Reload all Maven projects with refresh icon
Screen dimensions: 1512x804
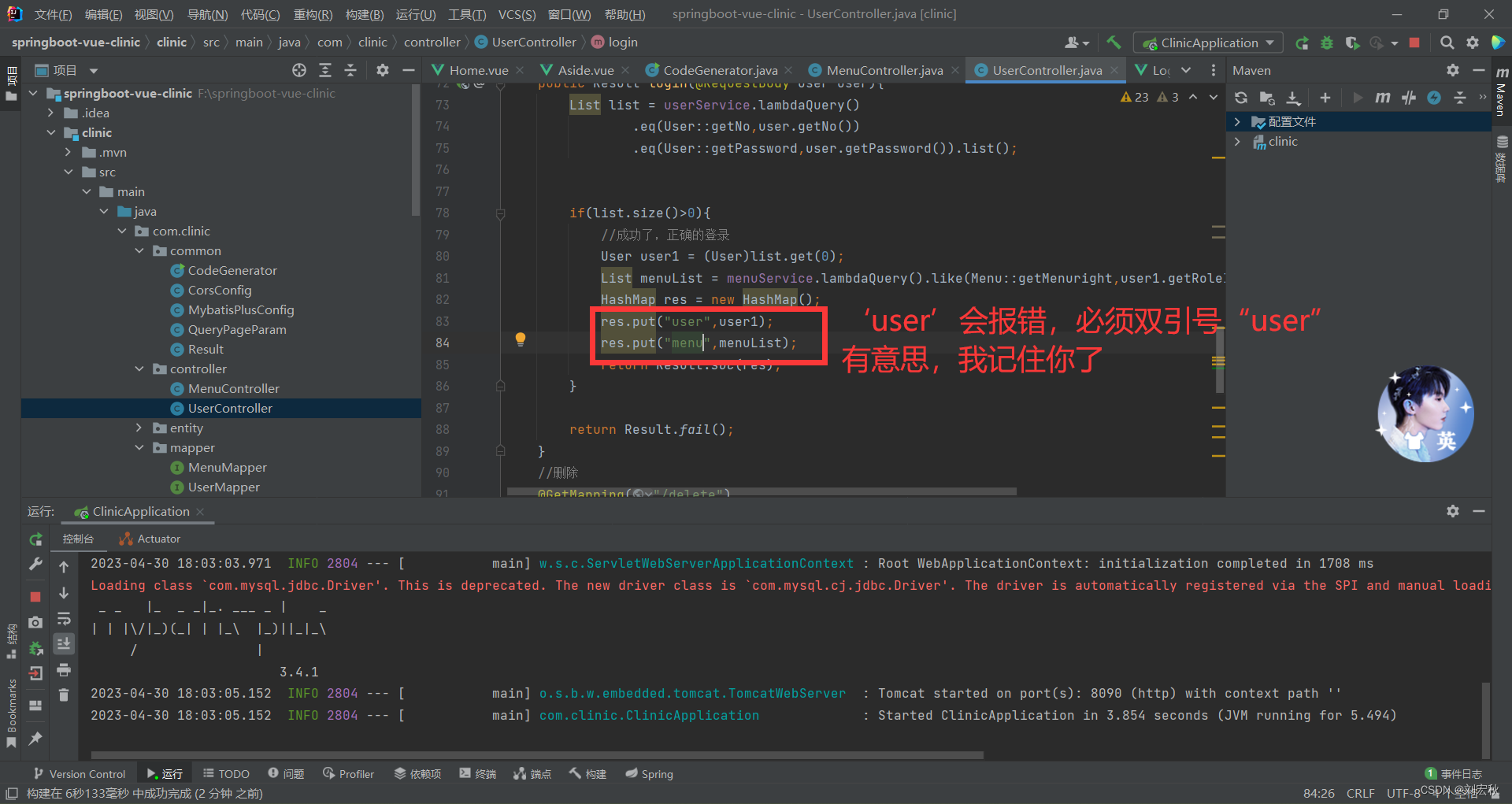tap(1241, 98)
